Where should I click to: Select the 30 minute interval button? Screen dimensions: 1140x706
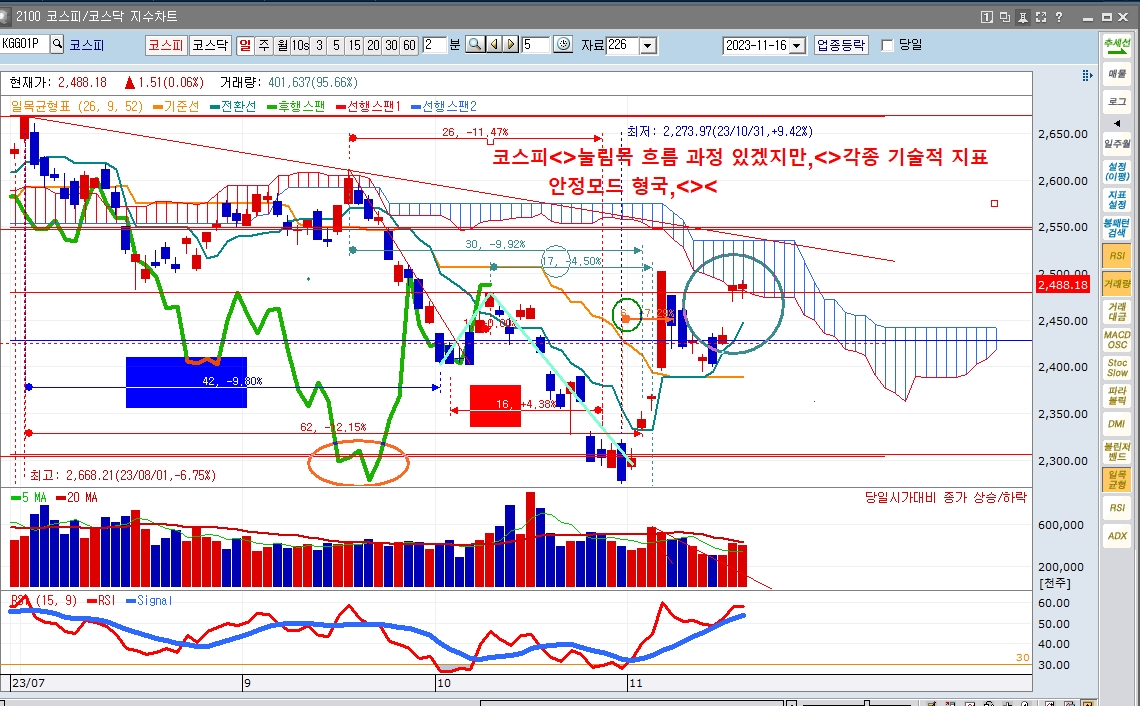[x=391, y=45]
